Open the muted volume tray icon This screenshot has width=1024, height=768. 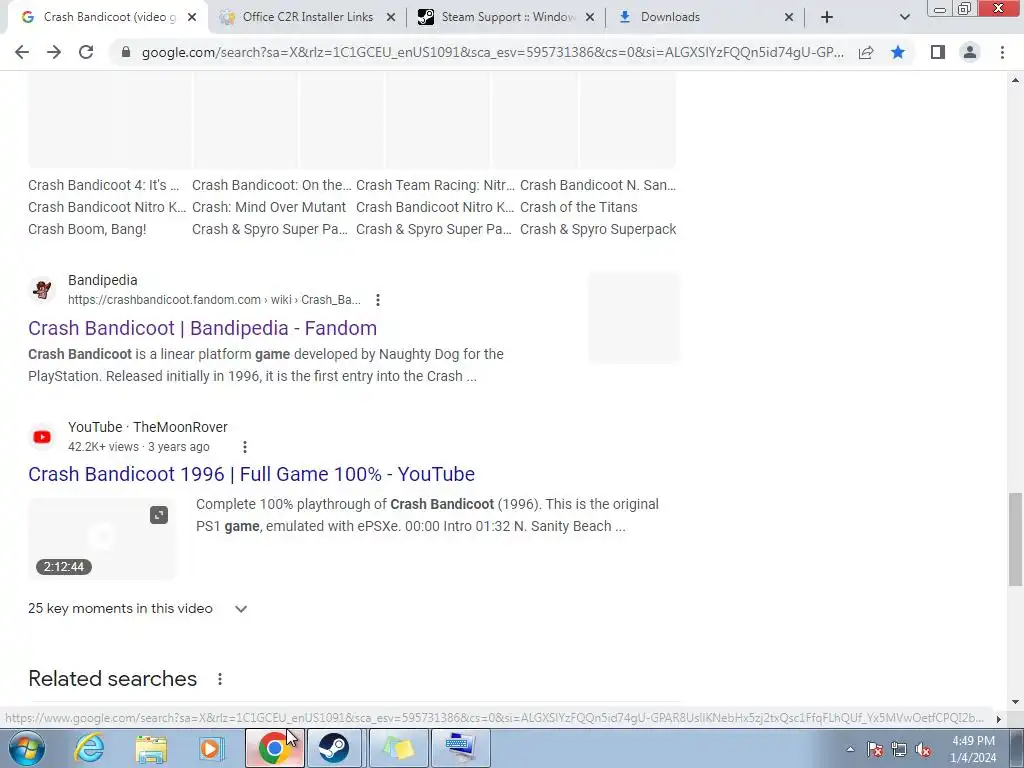pyautogui.click(x=923, y=750)
